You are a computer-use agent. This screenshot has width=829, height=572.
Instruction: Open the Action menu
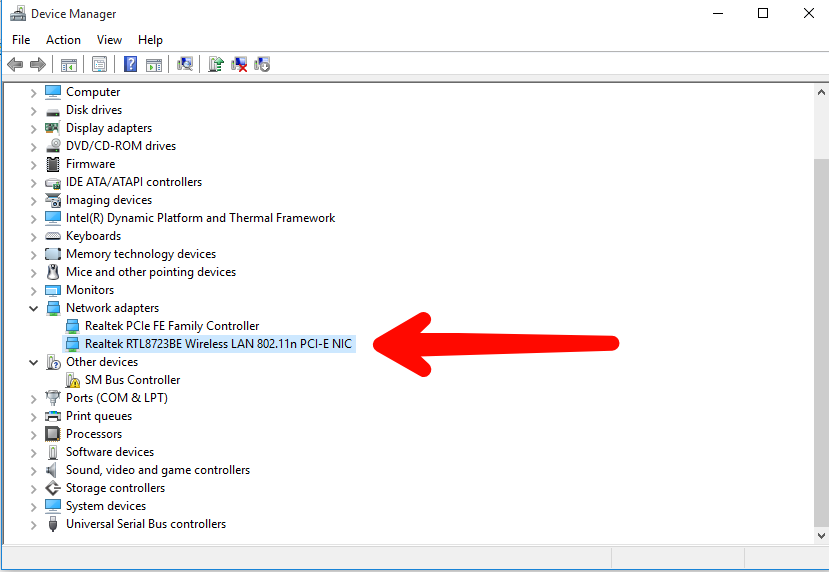coord(63,40)
